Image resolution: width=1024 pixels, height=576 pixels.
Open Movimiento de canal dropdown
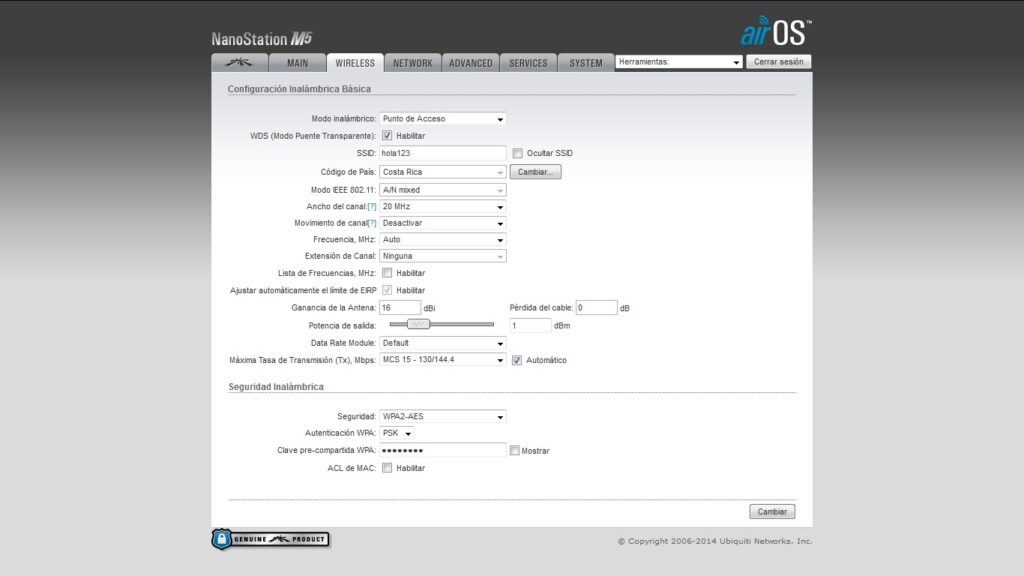point(442,223)
